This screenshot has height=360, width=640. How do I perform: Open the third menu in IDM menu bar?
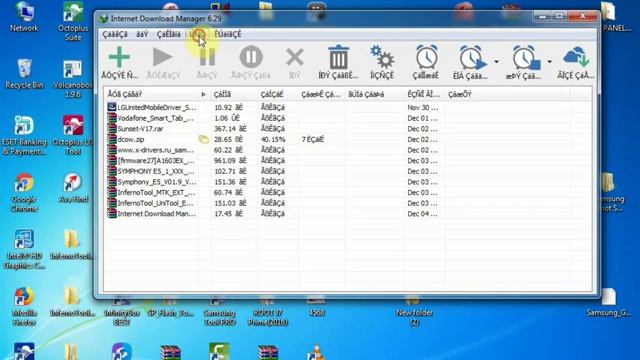[169, 34]
